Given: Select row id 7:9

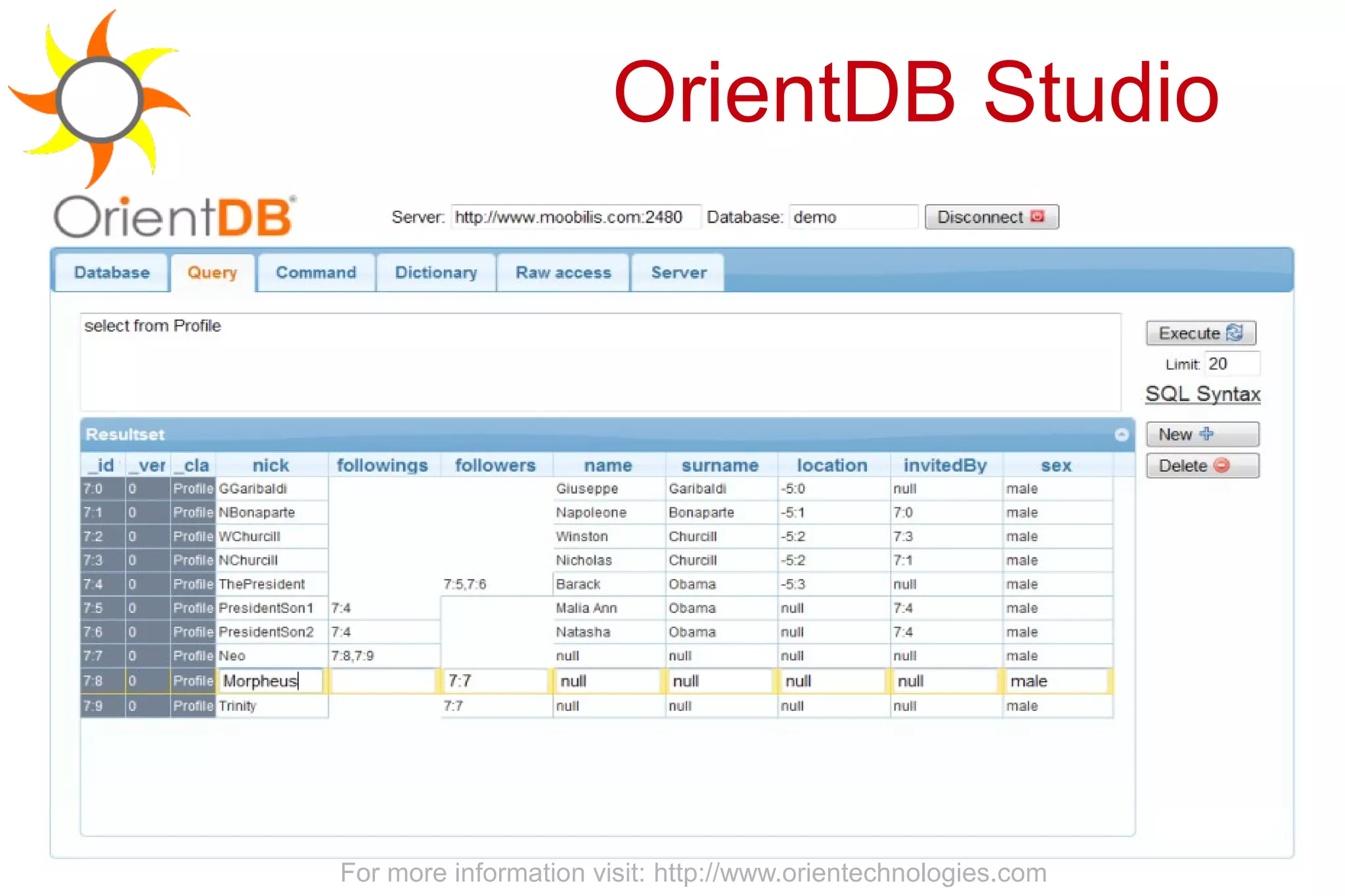Looking at the screenshot, I should point(102,706).
